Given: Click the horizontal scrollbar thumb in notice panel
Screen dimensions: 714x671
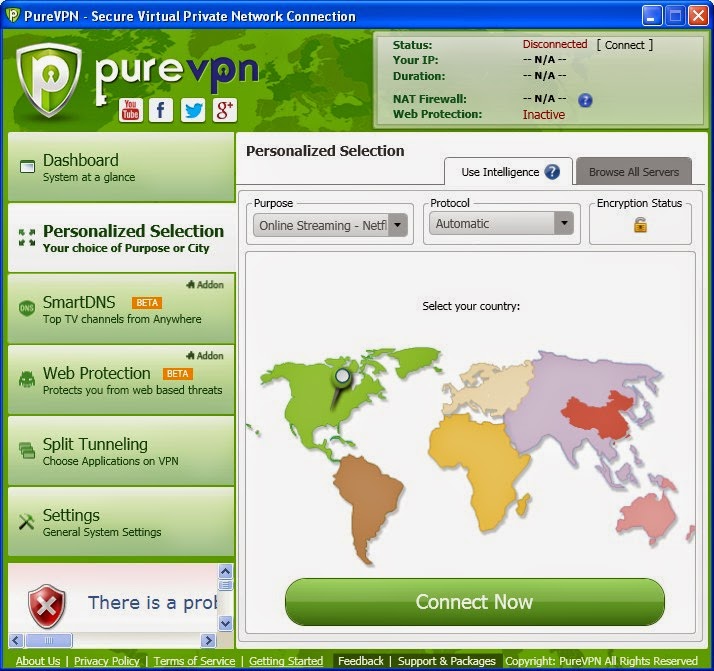Looking at the screenshot, I should point(49,640).
